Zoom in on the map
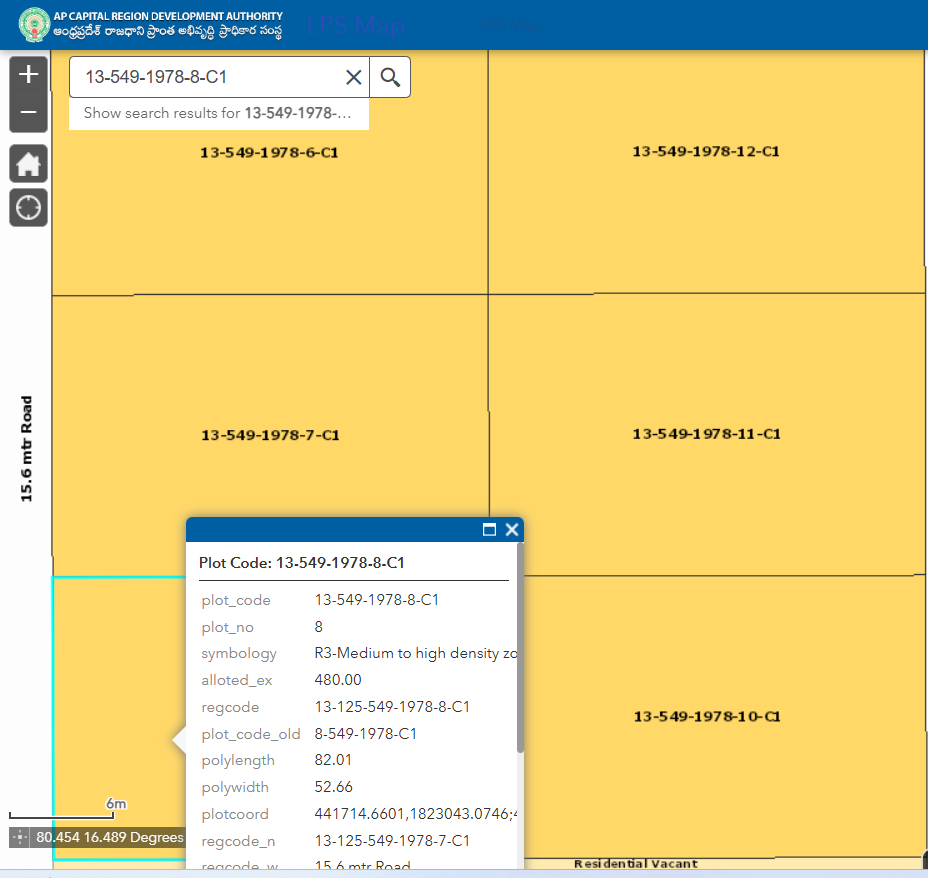Screen dimensions: 928x878 (x=28, y=75)
